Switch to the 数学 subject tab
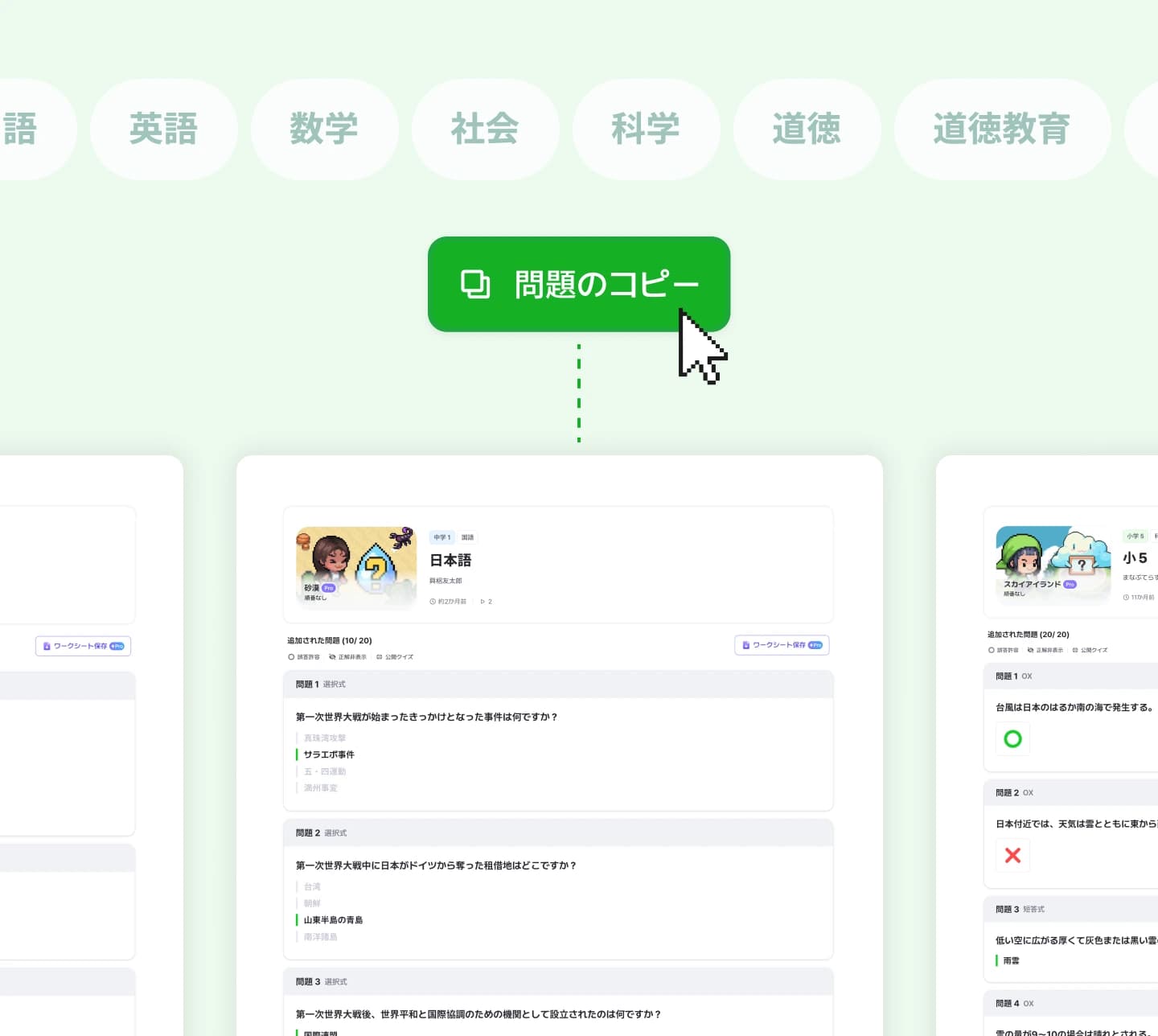Screen dimensions: 1158x1036 point(324,129)
